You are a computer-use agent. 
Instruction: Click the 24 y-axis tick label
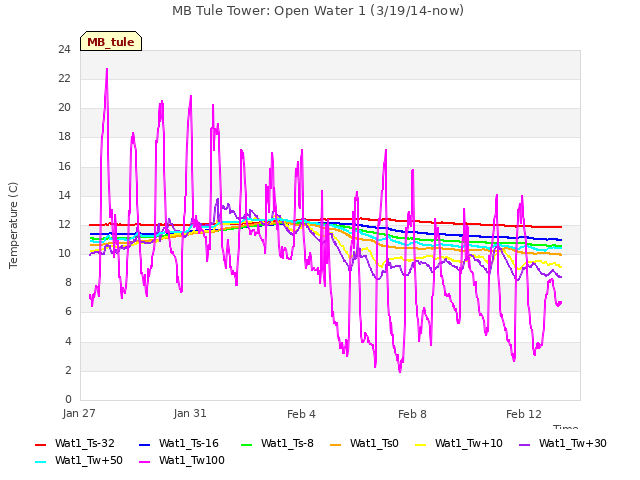(x=65, y=50)
